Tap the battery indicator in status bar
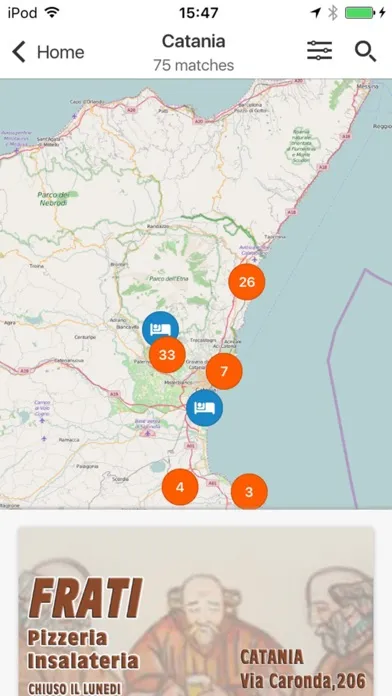This screenshot has height=696, width=392. click(360, 12)
